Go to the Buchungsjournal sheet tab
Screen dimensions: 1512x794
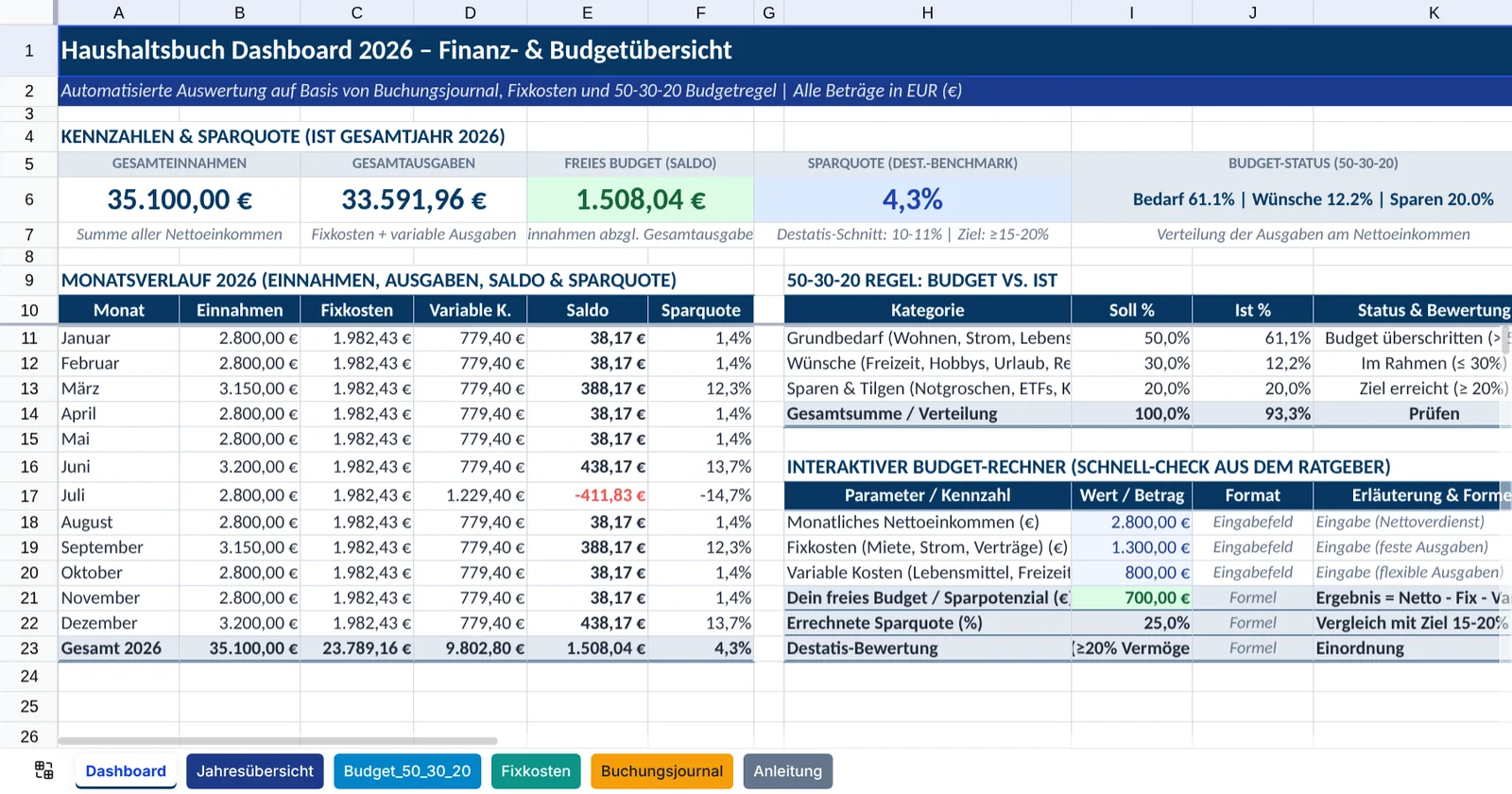click(x=661, y=771)
